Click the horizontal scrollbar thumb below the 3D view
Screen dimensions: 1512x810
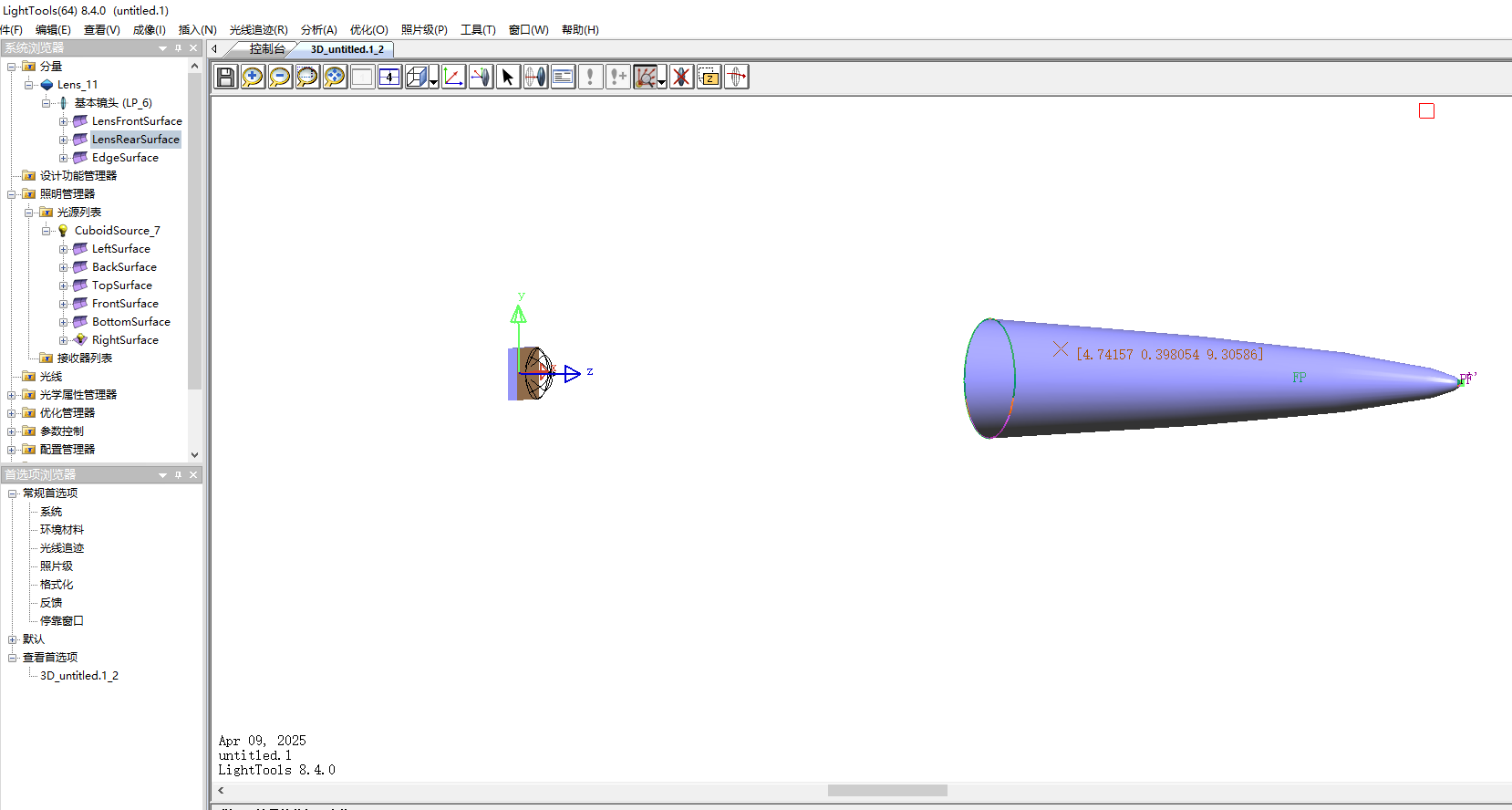(886, 791)
